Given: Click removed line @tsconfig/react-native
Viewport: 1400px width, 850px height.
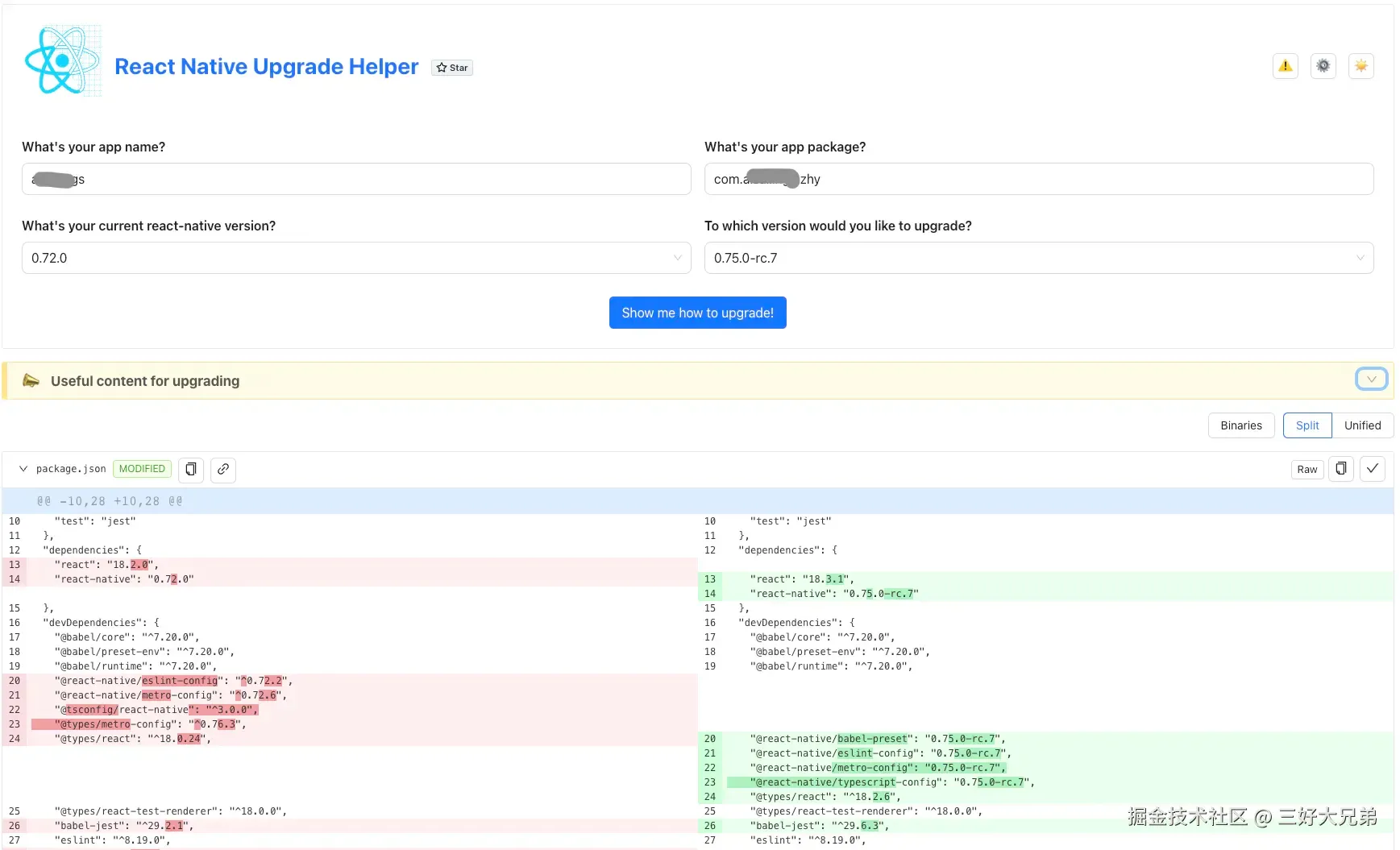Looking at the screenshot, I should point(350,710).
